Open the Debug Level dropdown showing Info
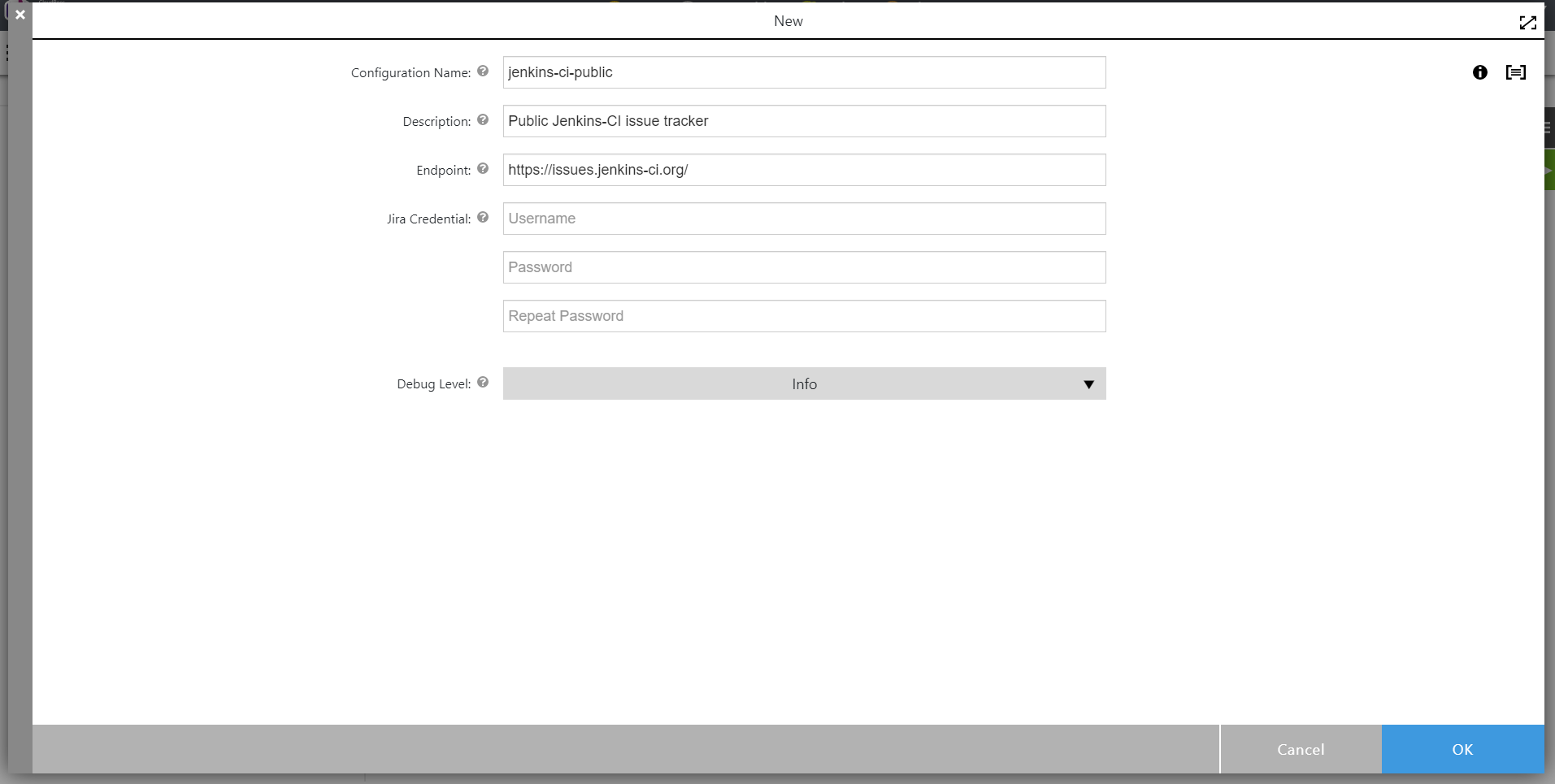Screen dimensions: 1555x784 pos(804,383)
